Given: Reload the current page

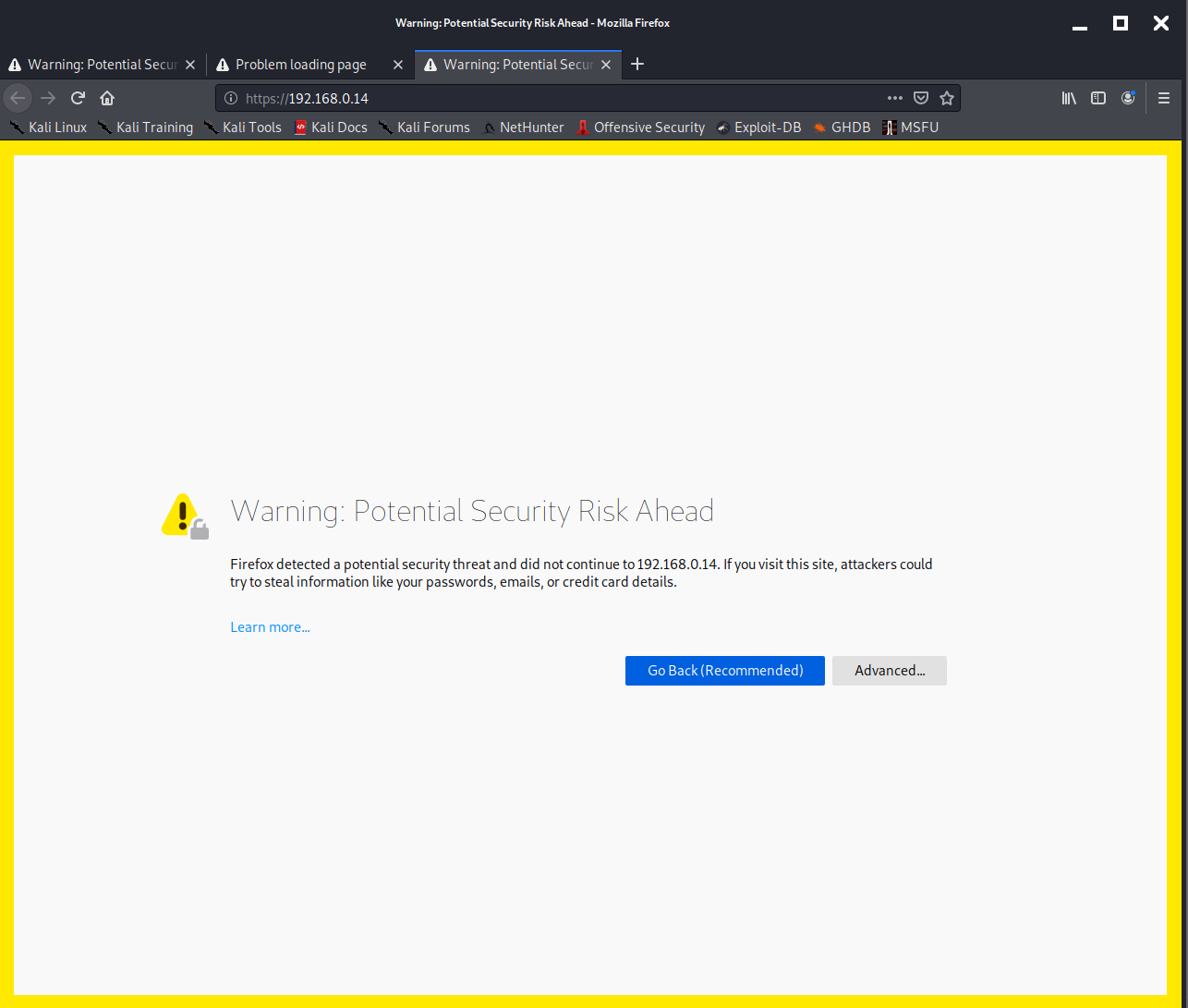Looking at the screenshot, I should tap(78, 98).
